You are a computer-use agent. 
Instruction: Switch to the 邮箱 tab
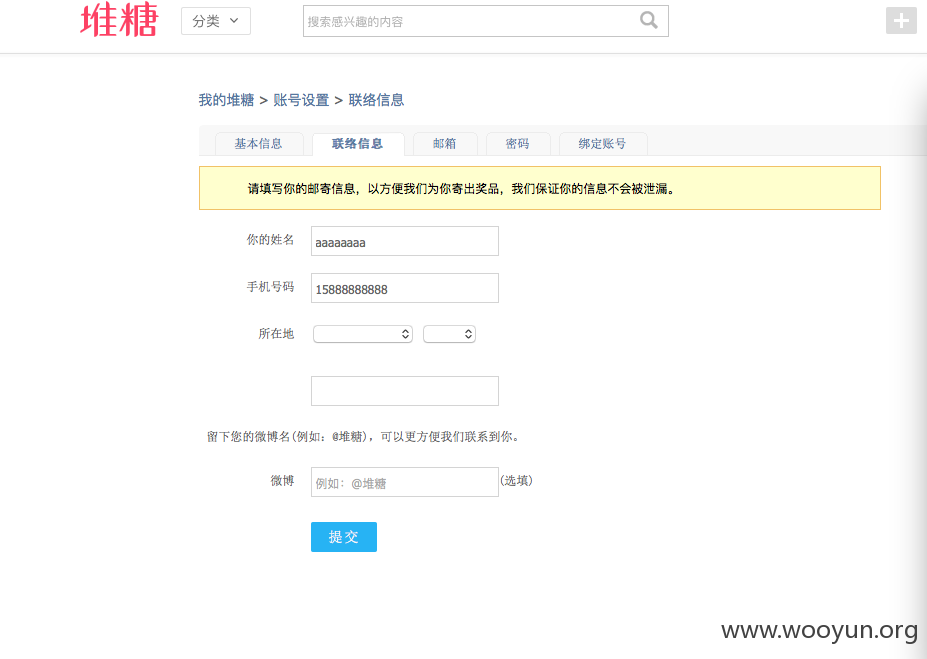(x=445, y=144)
